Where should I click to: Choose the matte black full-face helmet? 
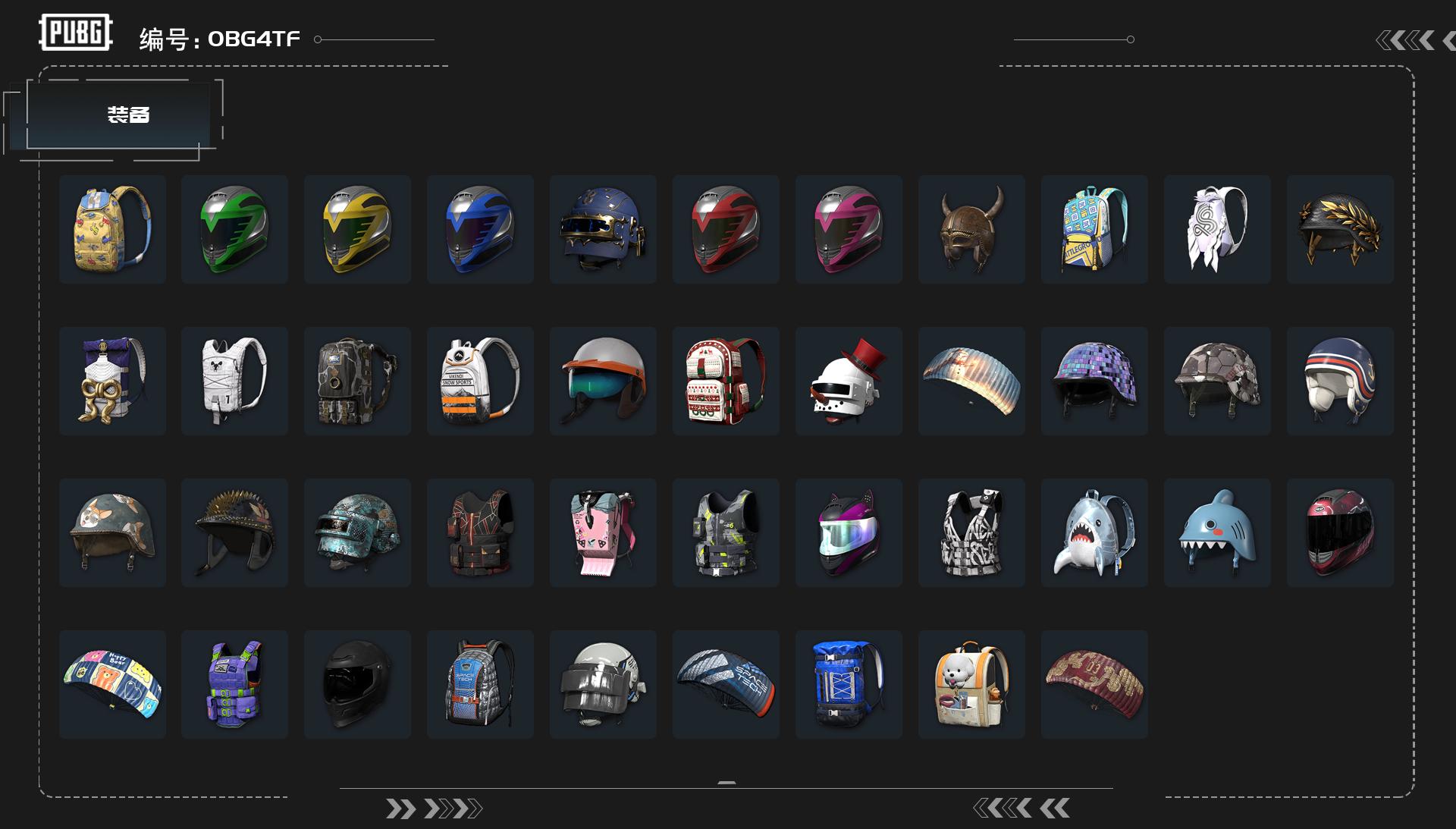pyautogui.click(x=357, y=684)
